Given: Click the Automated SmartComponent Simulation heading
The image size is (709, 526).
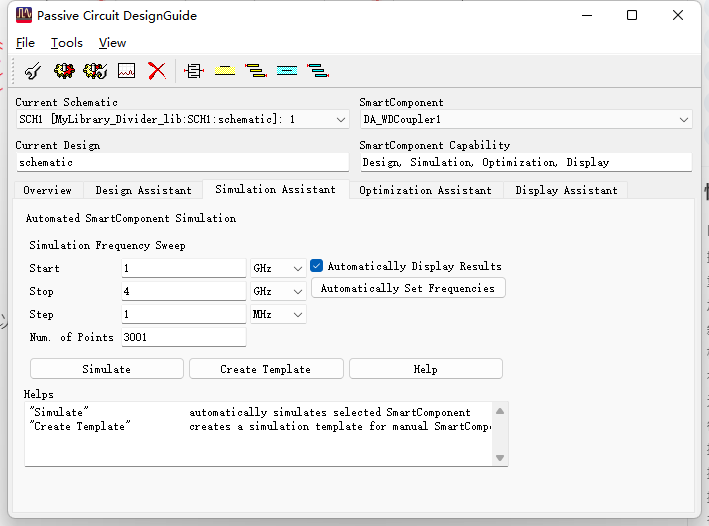Looking at the screenshot, I should pos(131,218).
